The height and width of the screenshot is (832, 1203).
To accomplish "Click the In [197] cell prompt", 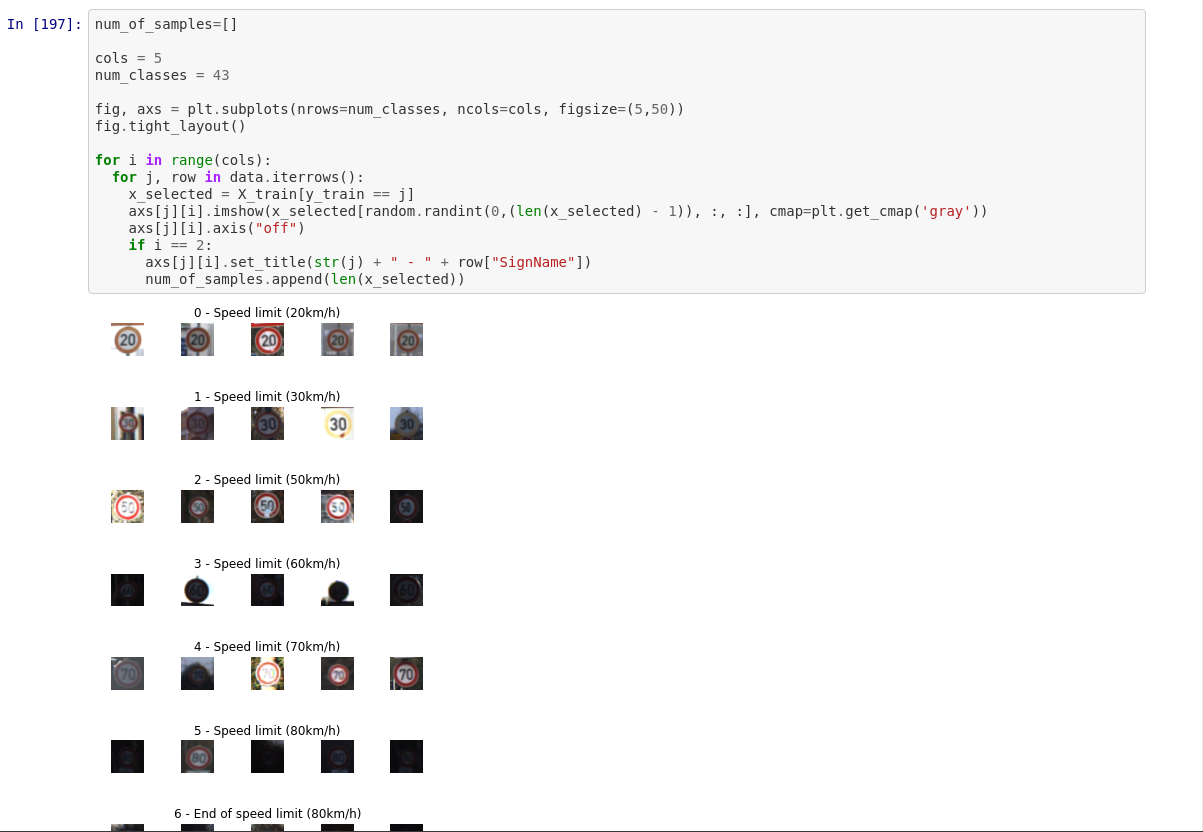I will [44, 24].
